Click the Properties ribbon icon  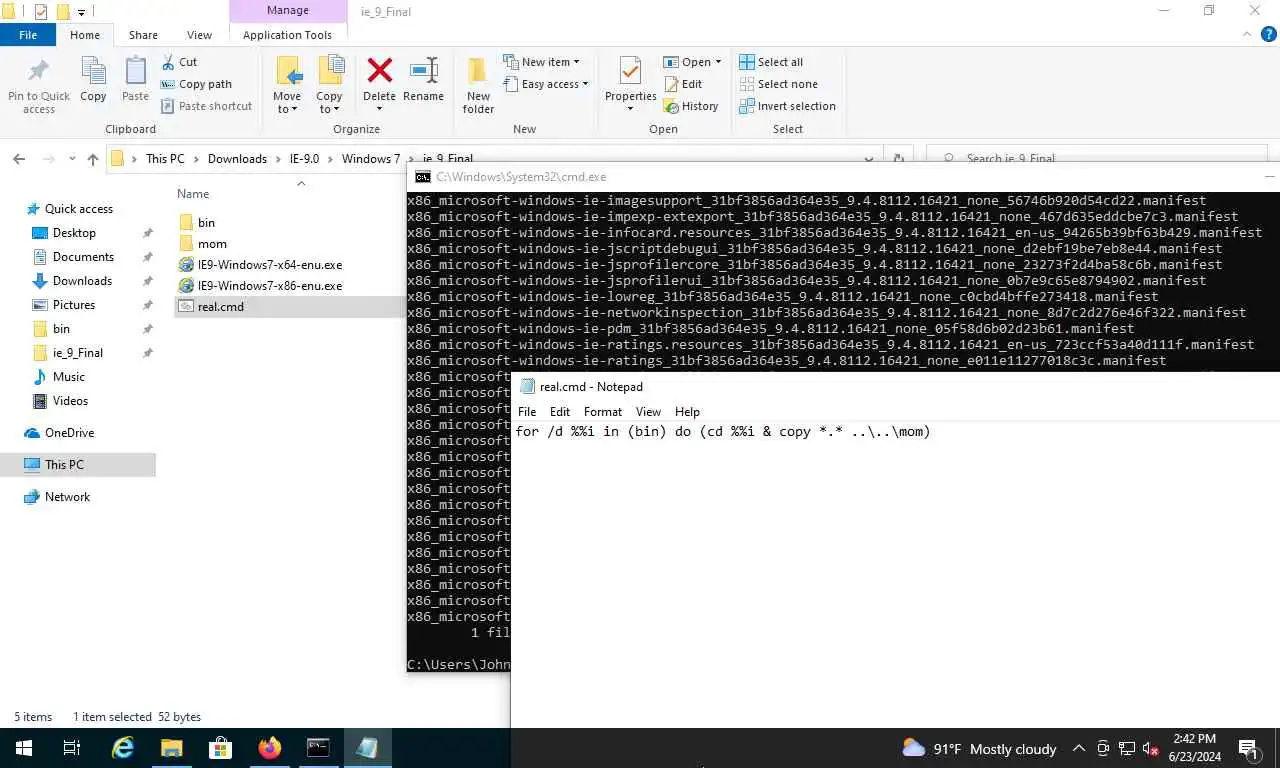click(x=630, y=71)
